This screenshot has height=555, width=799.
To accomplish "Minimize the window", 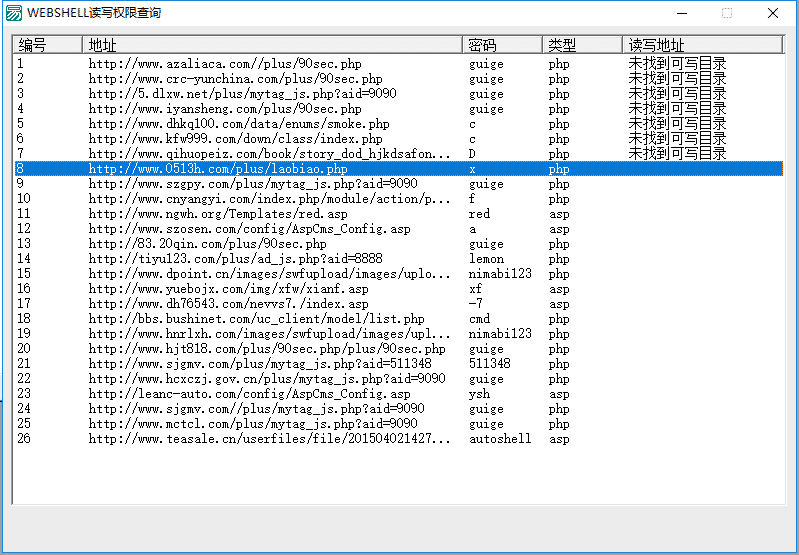I will 681,13.
